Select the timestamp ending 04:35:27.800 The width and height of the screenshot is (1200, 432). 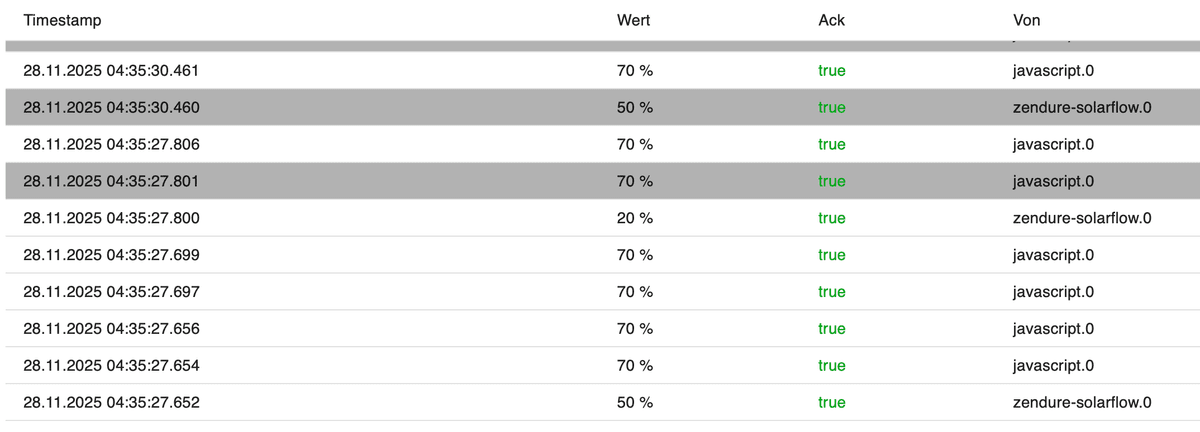point(111,218)
